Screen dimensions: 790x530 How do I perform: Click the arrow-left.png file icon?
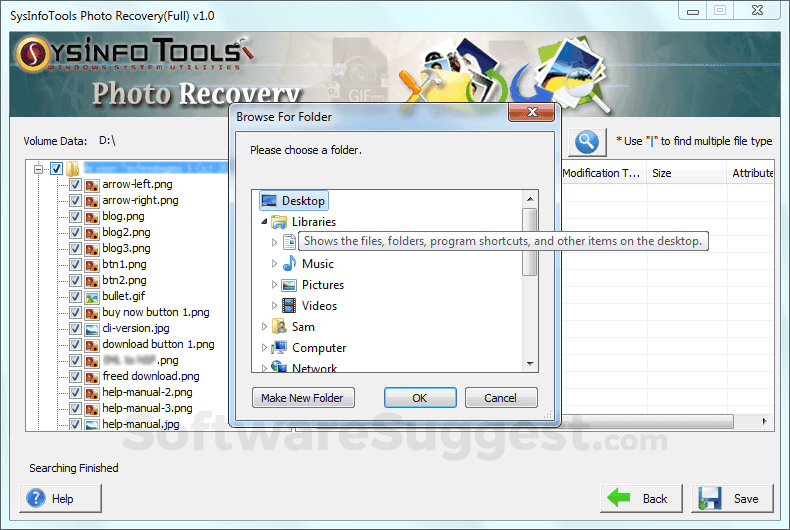pos(92,185)
